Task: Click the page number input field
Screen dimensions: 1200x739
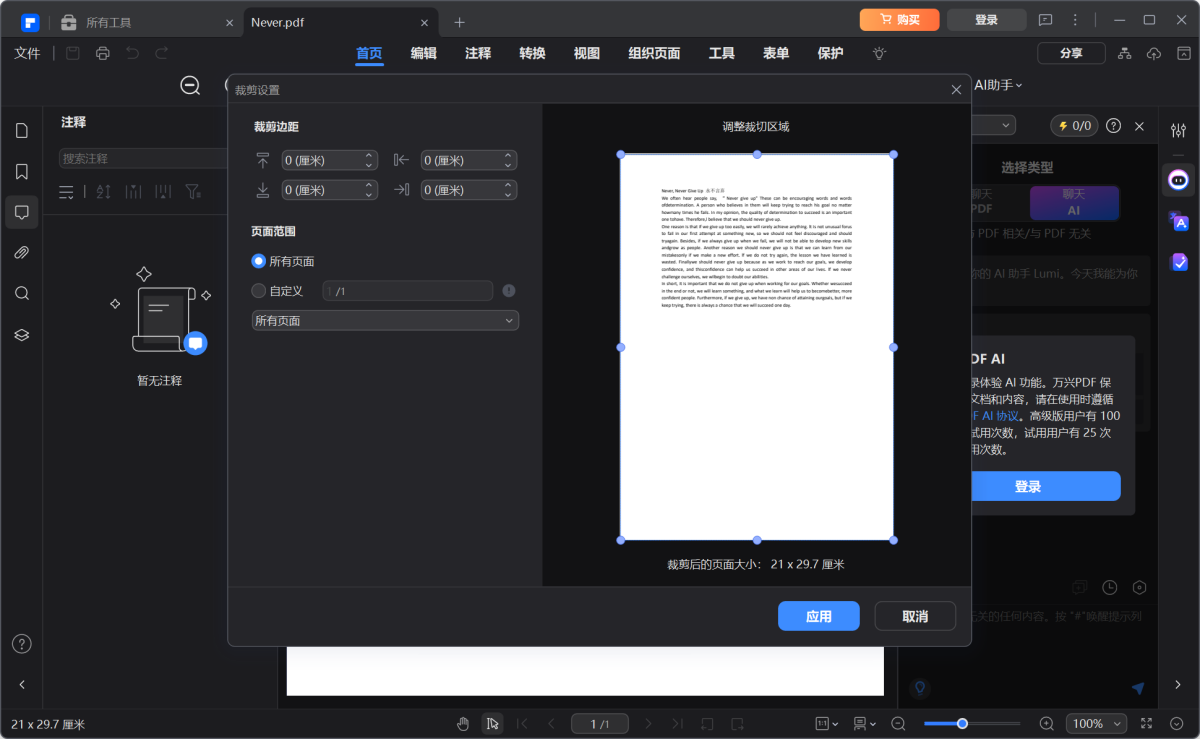Action: (x=599, y=722)
